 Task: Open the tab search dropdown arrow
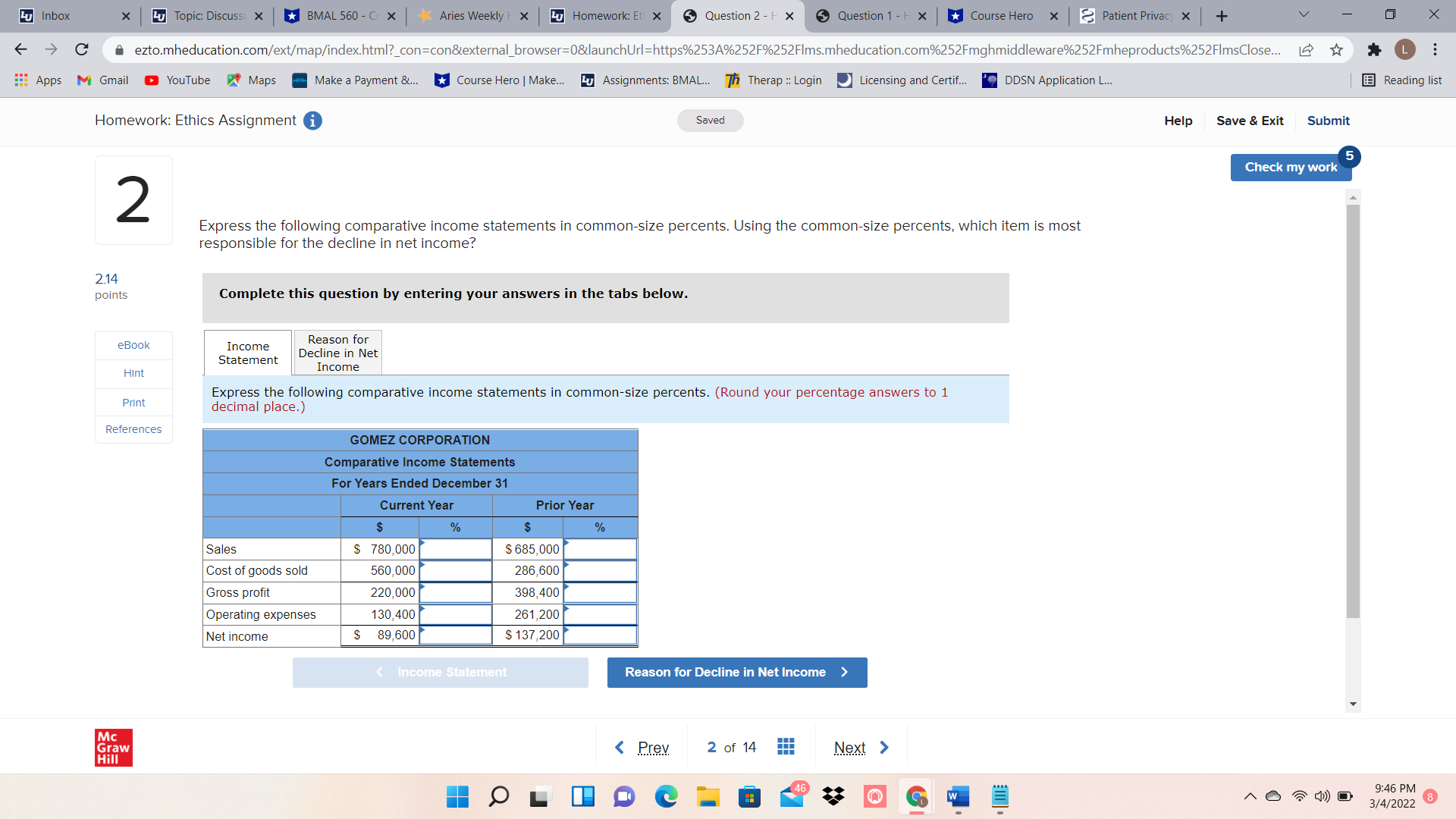[1304, 15]
